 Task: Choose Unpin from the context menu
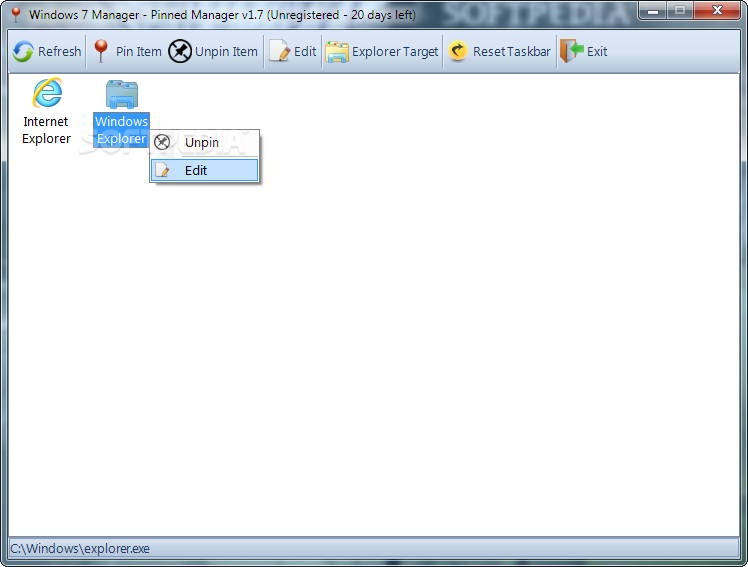[x=205, y=143]
